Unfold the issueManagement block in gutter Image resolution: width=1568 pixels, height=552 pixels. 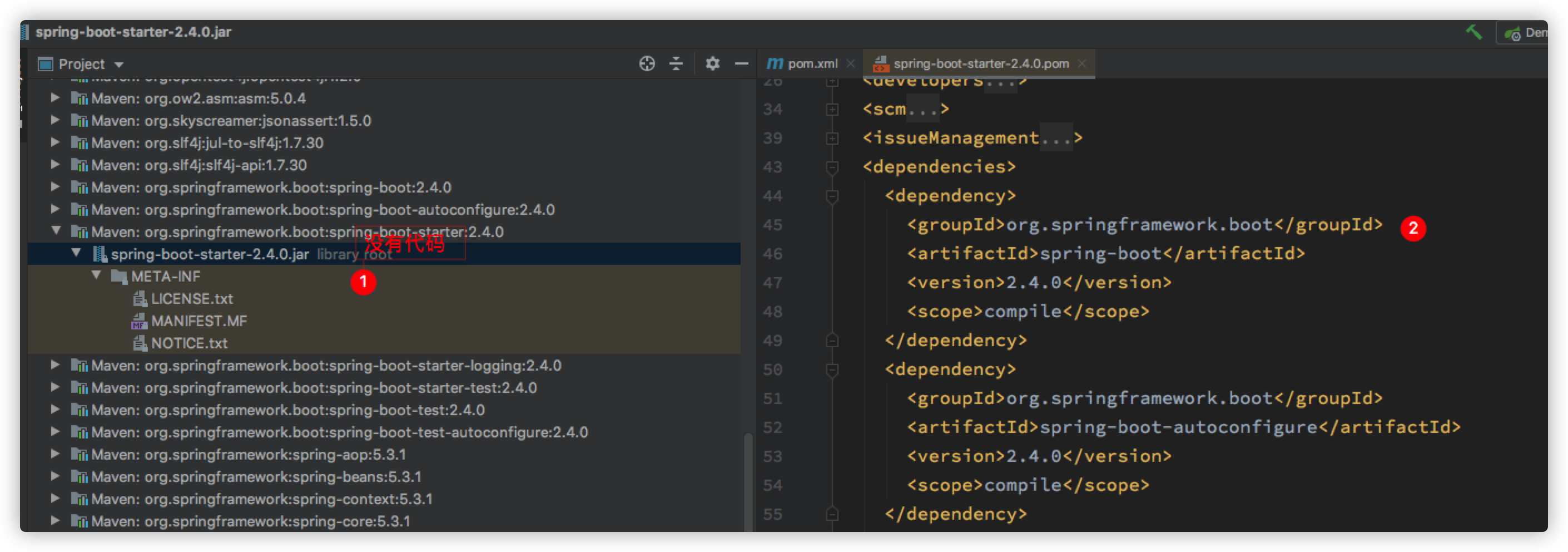point(832,139)
